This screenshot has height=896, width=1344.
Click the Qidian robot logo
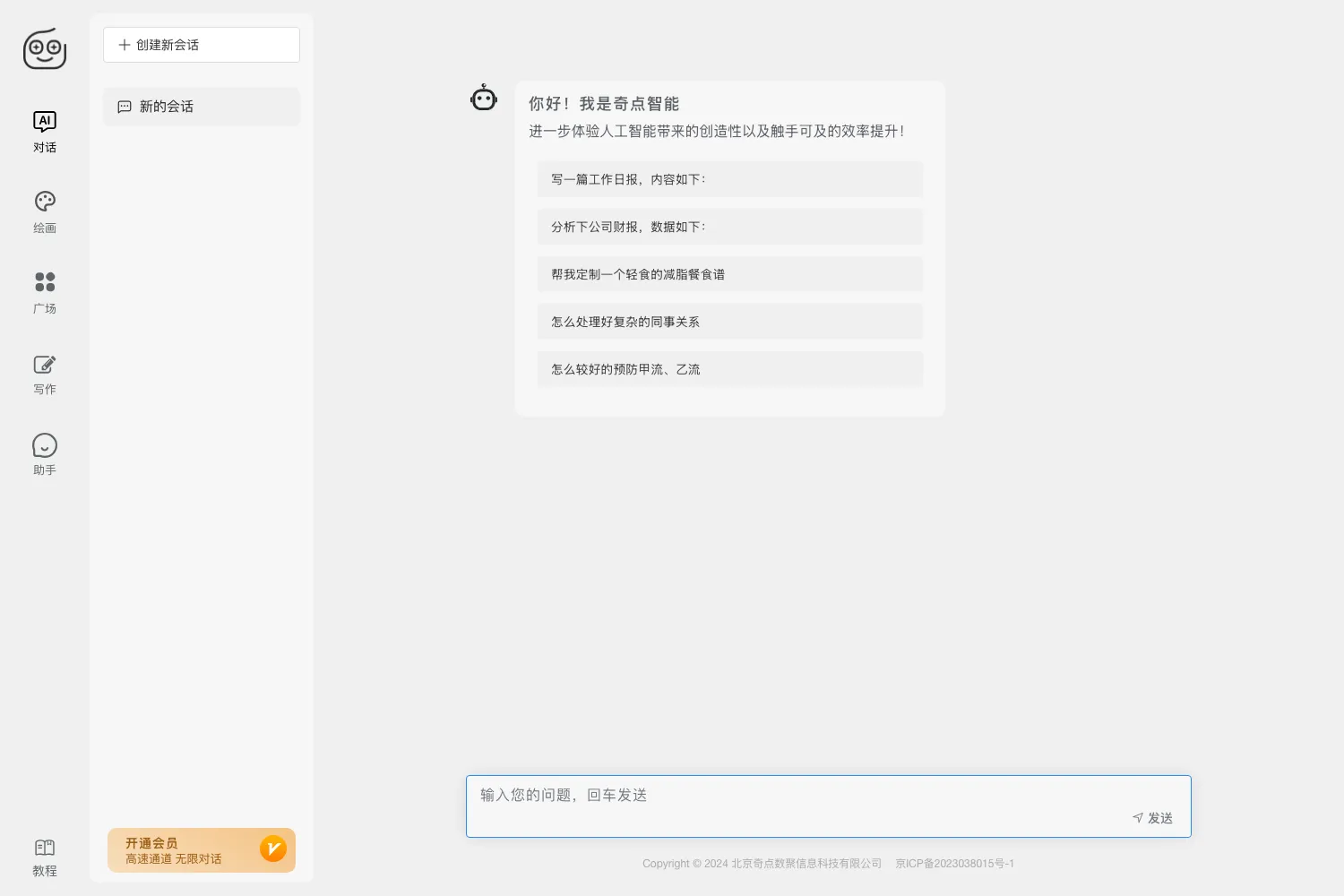point(45,49)
